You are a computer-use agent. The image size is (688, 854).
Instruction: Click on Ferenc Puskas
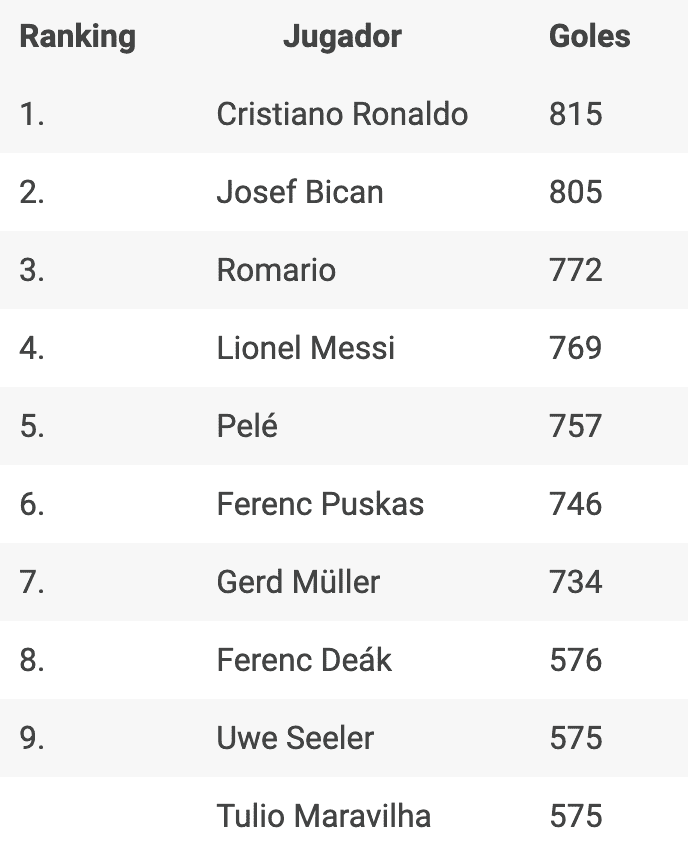(320, 504)
